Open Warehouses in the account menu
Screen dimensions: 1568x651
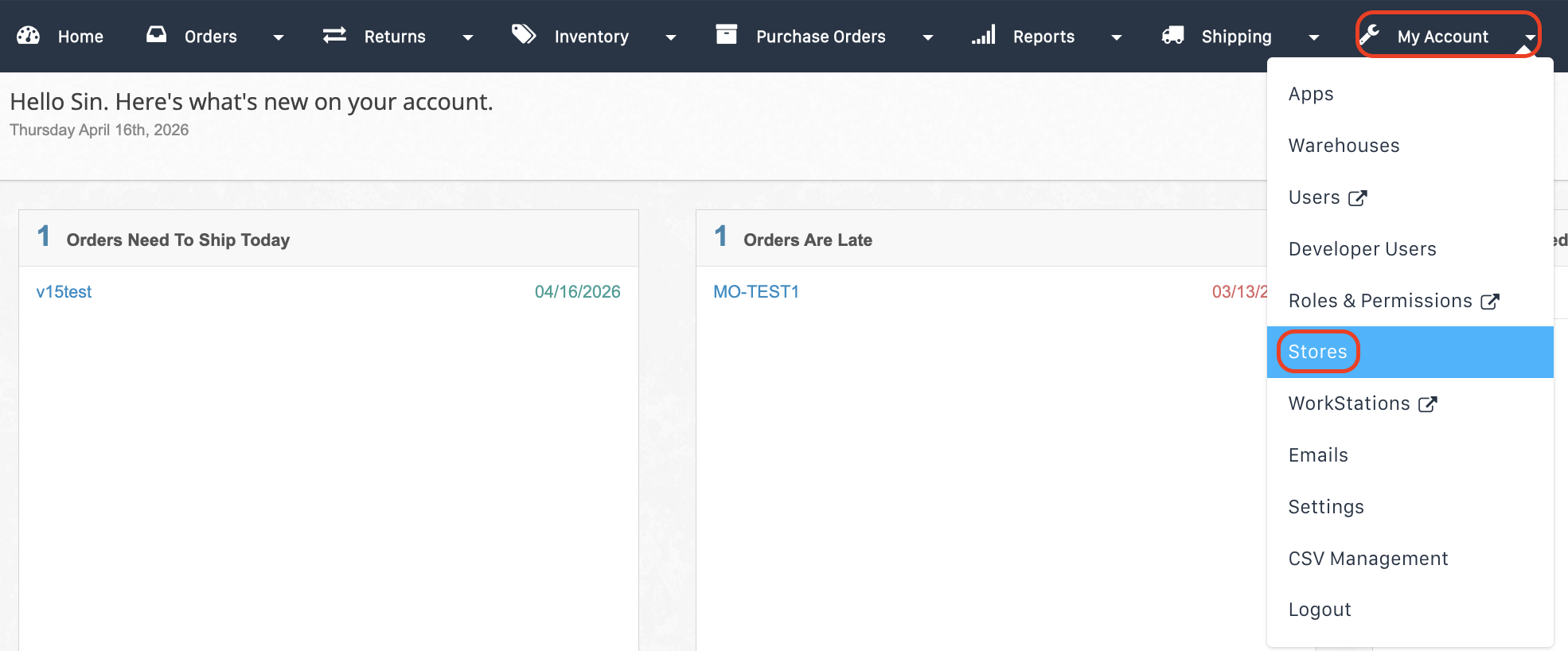tap(1344, 146)
